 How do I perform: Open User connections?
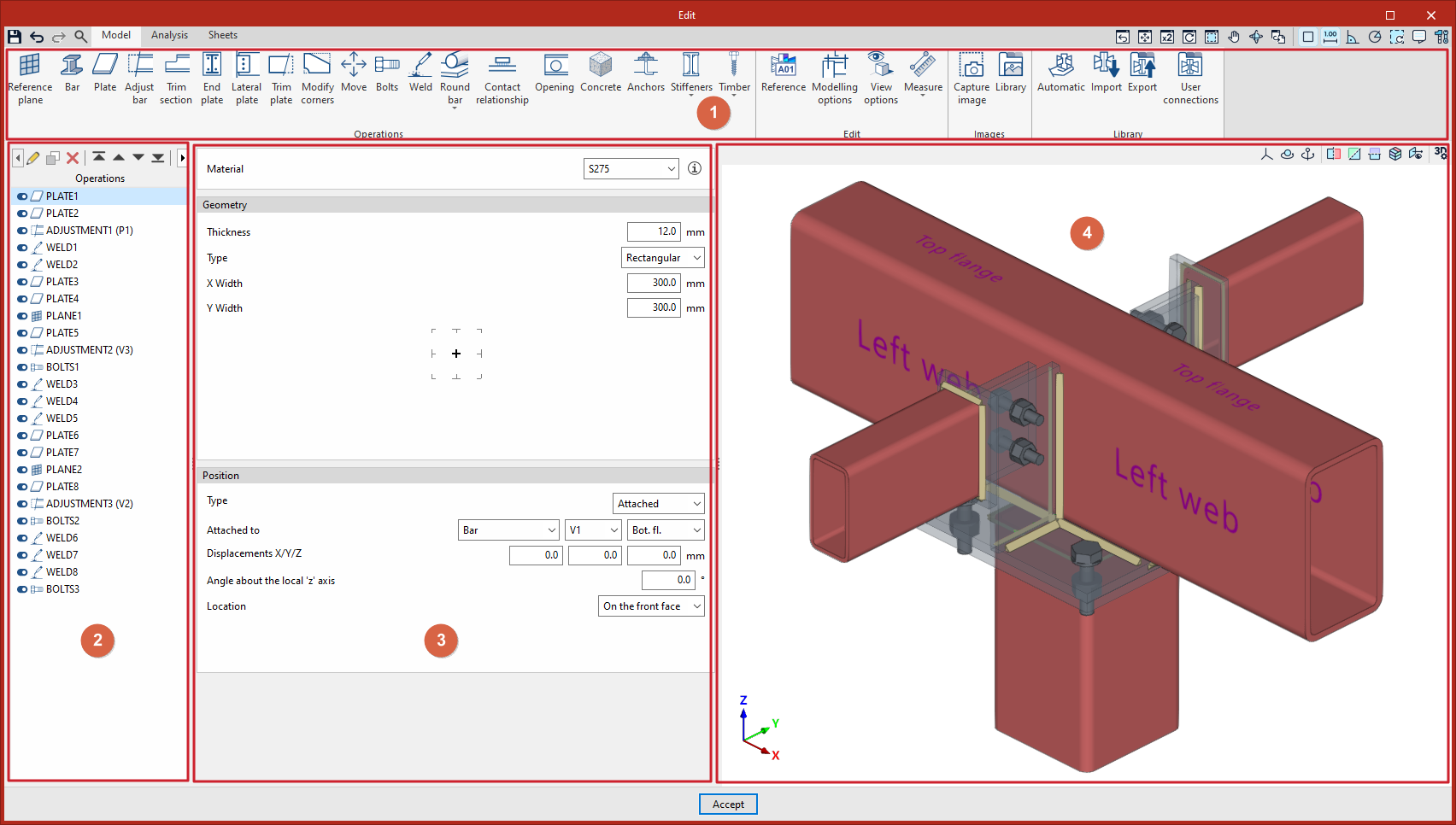pos(1190,79)
